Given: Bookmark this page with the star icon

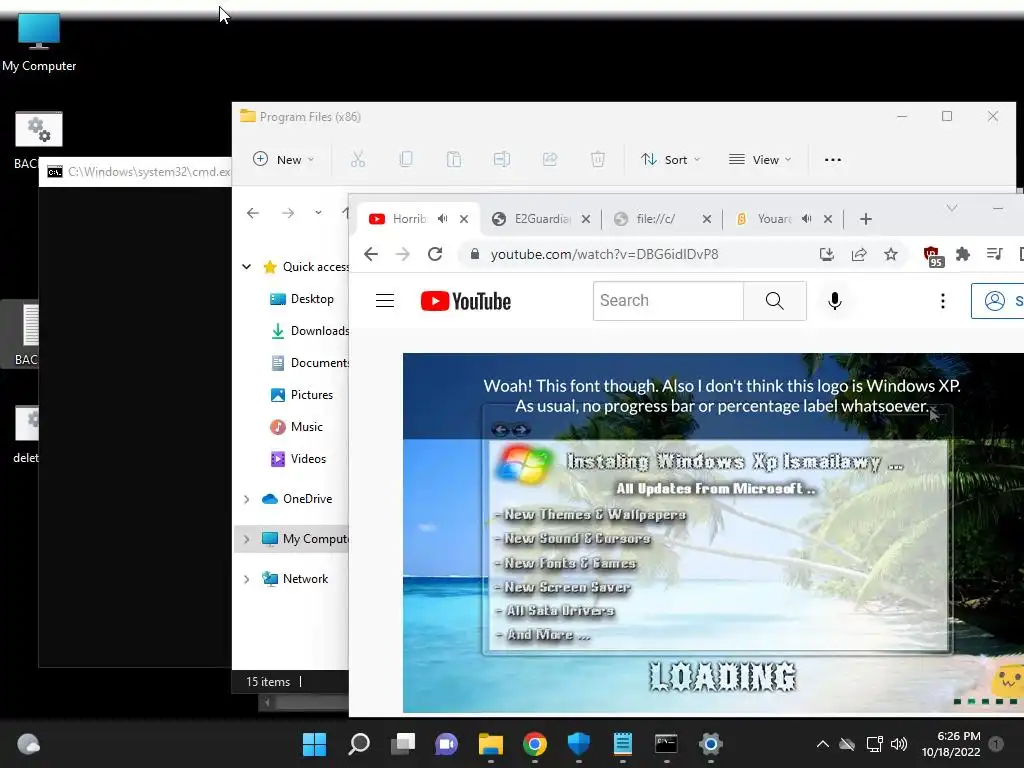Looking at the screenshot, I should coord(891,254).
